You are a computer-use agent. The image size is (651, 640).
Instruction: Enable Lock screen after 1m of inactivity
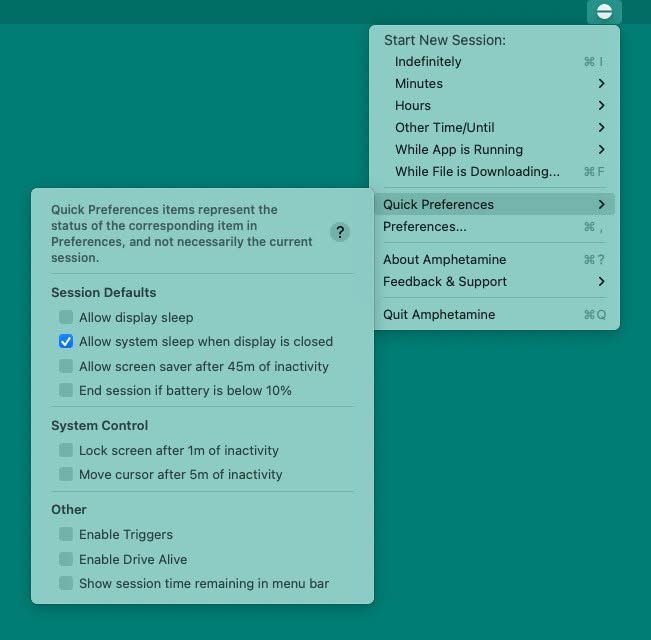click(66, 450)
